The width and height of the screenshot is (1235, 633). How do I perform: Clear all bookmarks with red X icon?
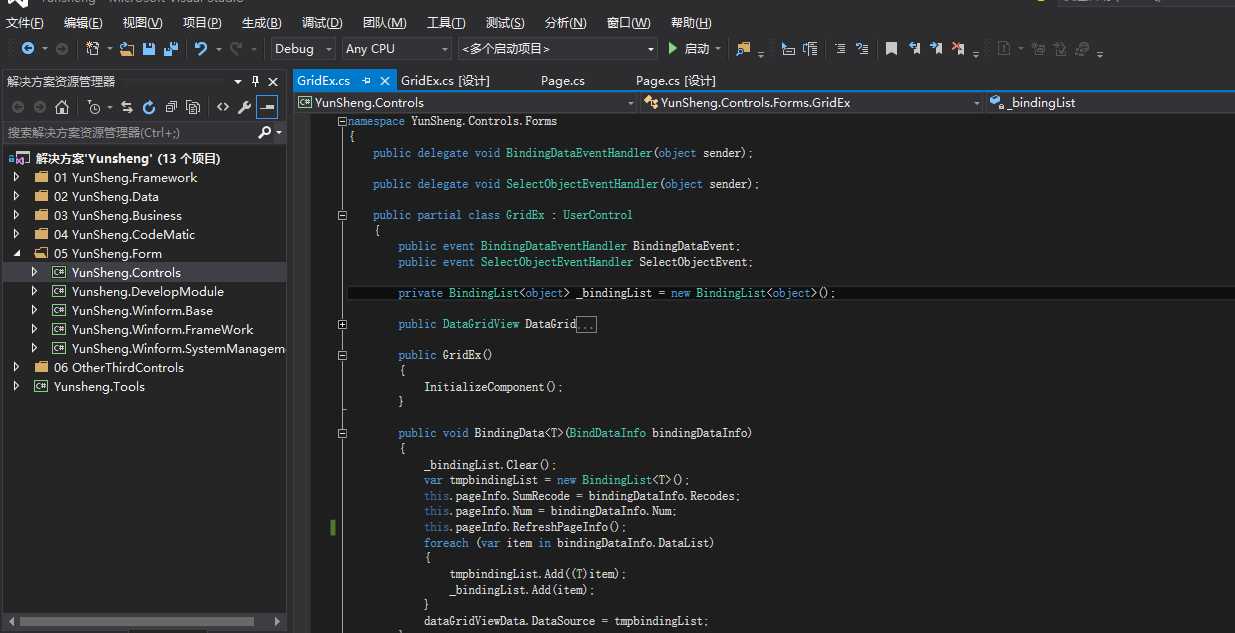pos(958,48)
